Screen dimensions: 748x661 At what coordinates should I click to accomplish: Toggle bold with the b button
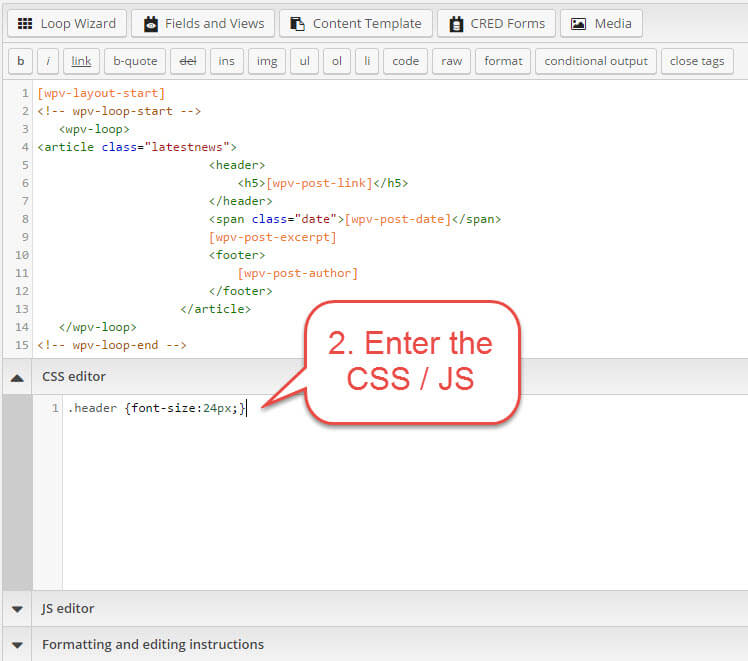21,61
